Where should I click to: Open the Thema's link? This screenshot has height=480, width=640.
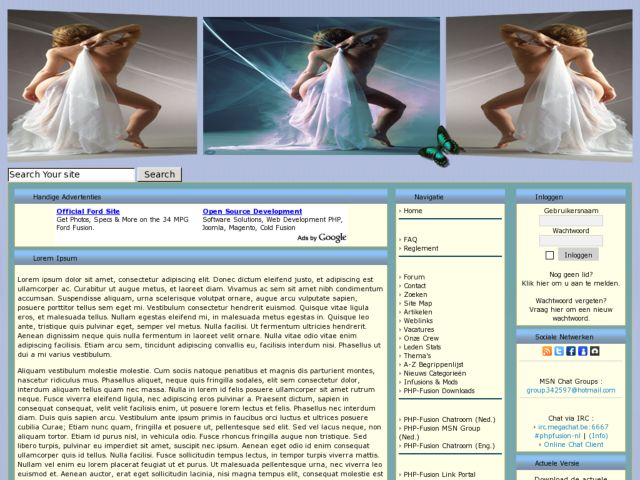(417, 356)
